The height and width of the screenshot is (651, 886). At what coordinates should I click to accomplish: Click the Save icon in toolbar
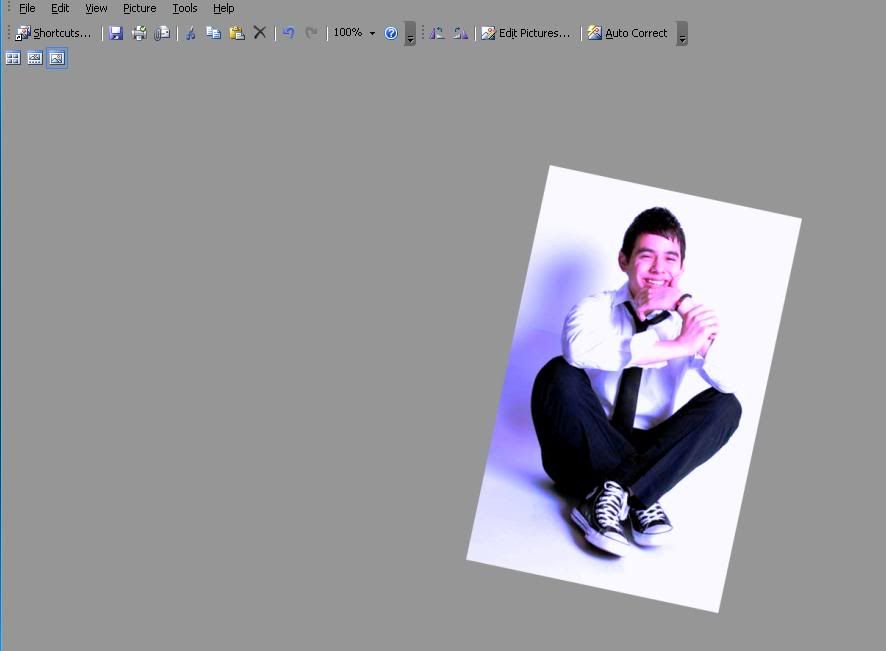(x=116, y=33)
